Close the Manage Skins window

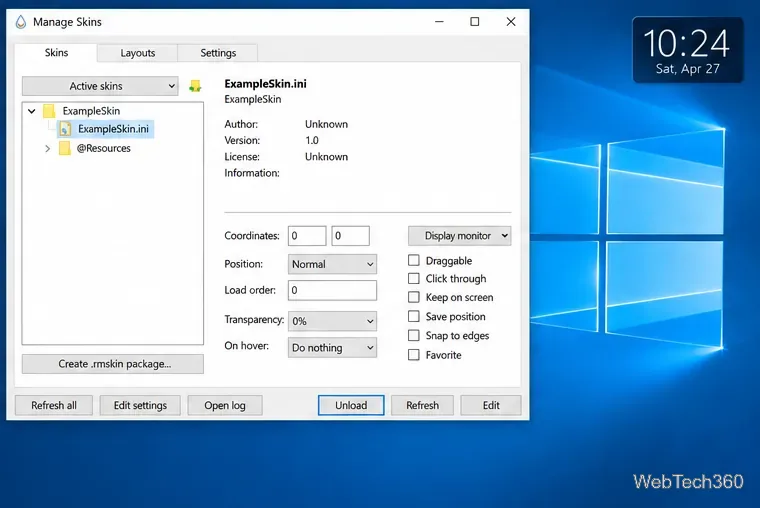511,22
